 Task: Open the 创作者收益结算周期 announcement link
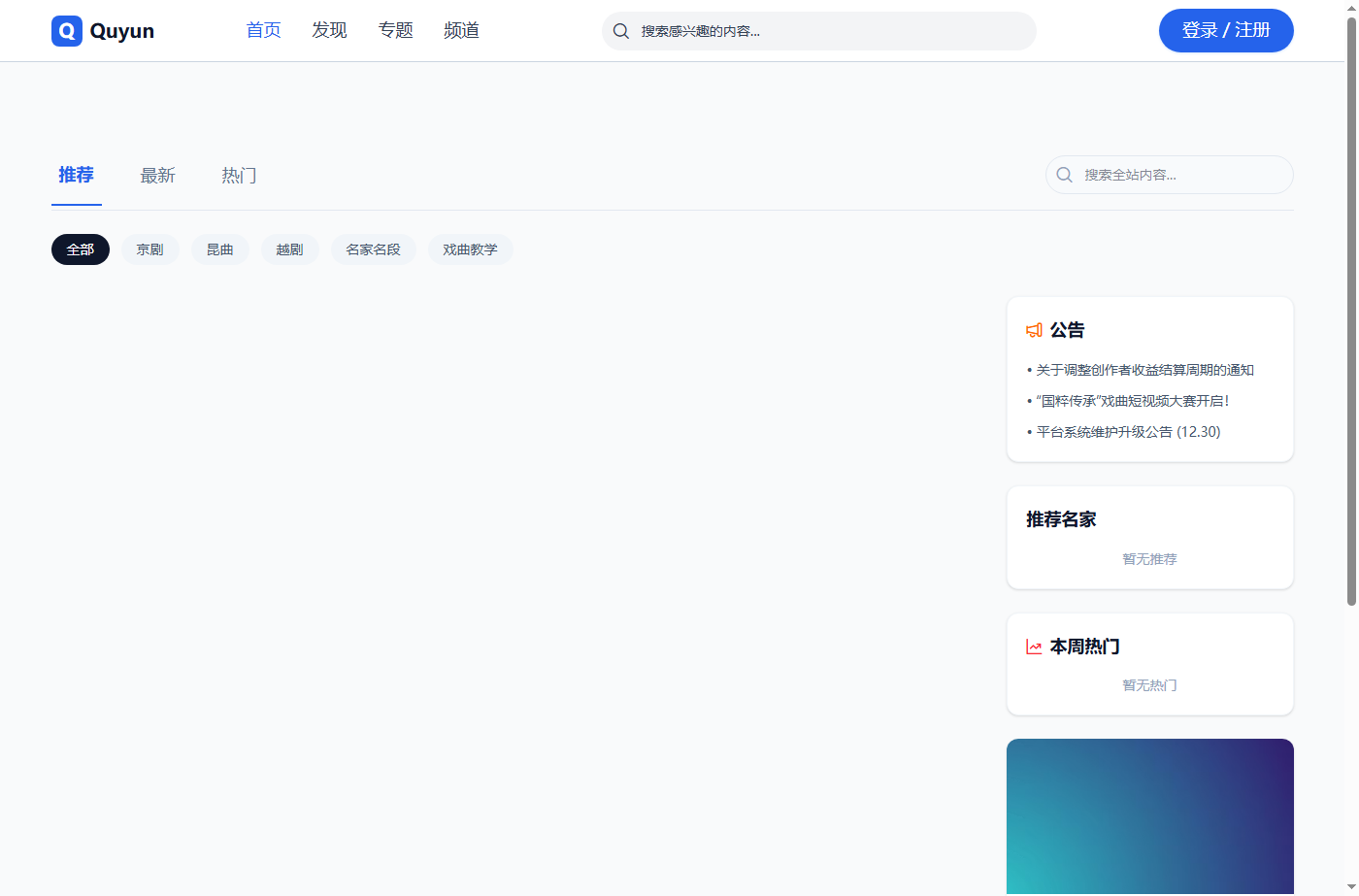coord(1144,370)
